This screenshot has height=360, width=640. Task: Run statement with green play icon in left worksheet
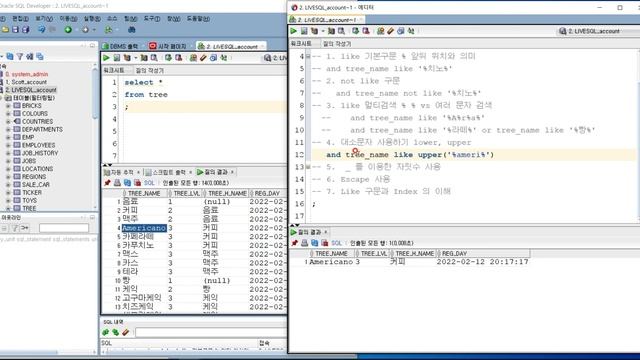point(107,58)
